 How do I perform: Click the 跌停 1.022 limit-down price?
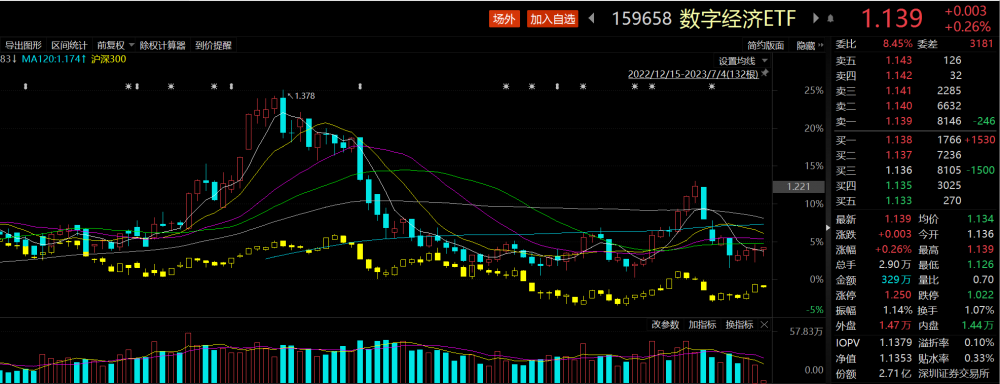[x=981, y=295]
